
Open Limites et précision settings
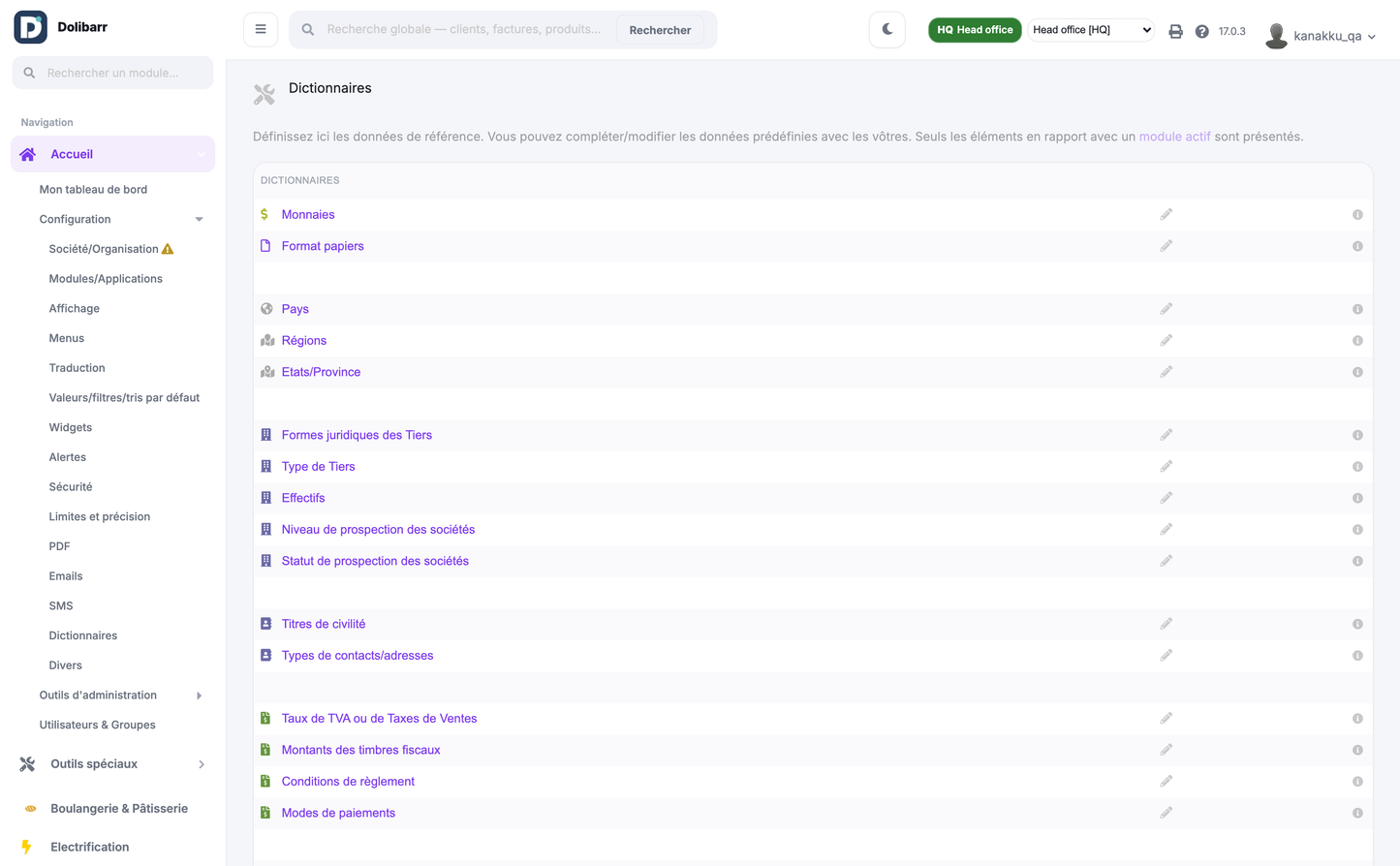(x=100, y=516)
